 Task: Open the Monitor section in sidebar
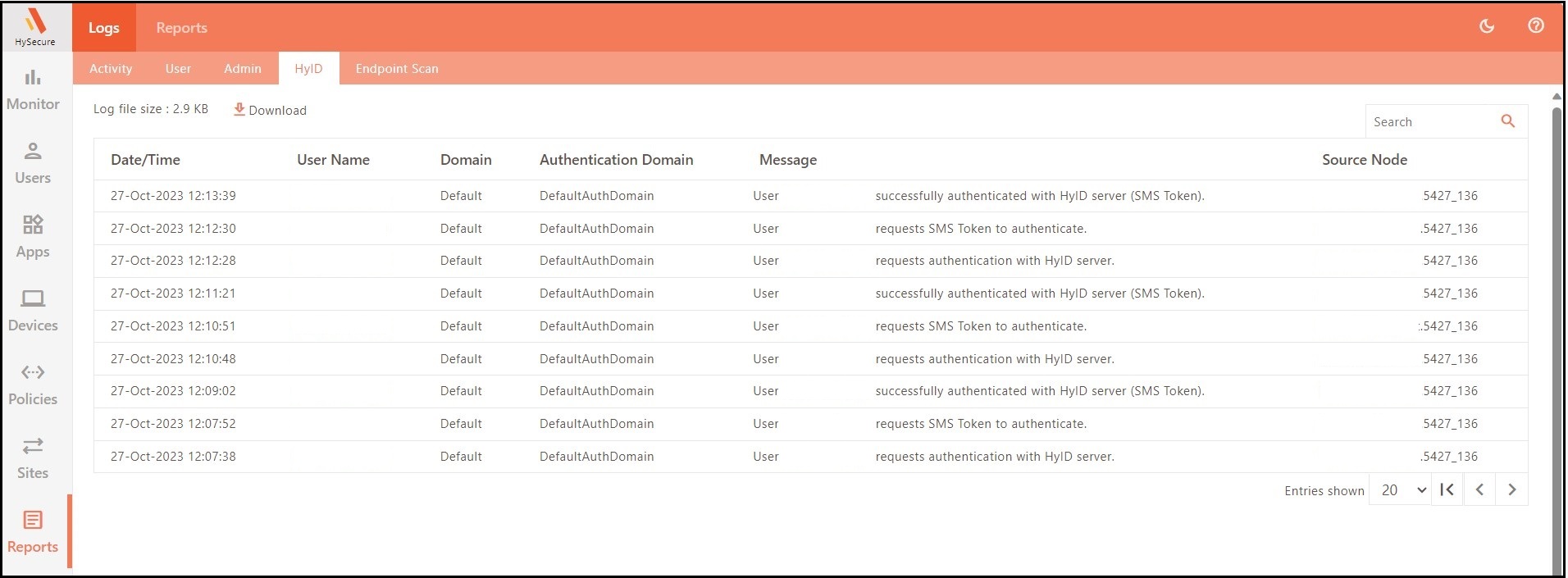[x=33, y=89]
